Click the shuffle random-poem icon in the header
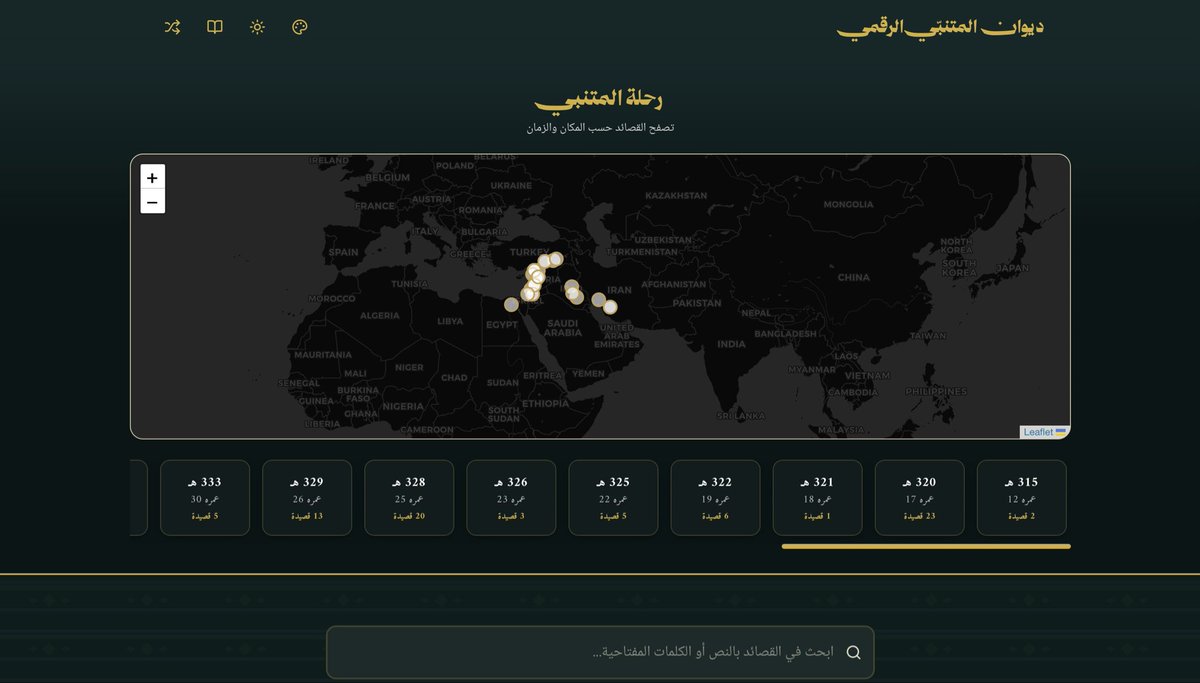The width and height of the screenshot is (1200, 683). point(171,27)
